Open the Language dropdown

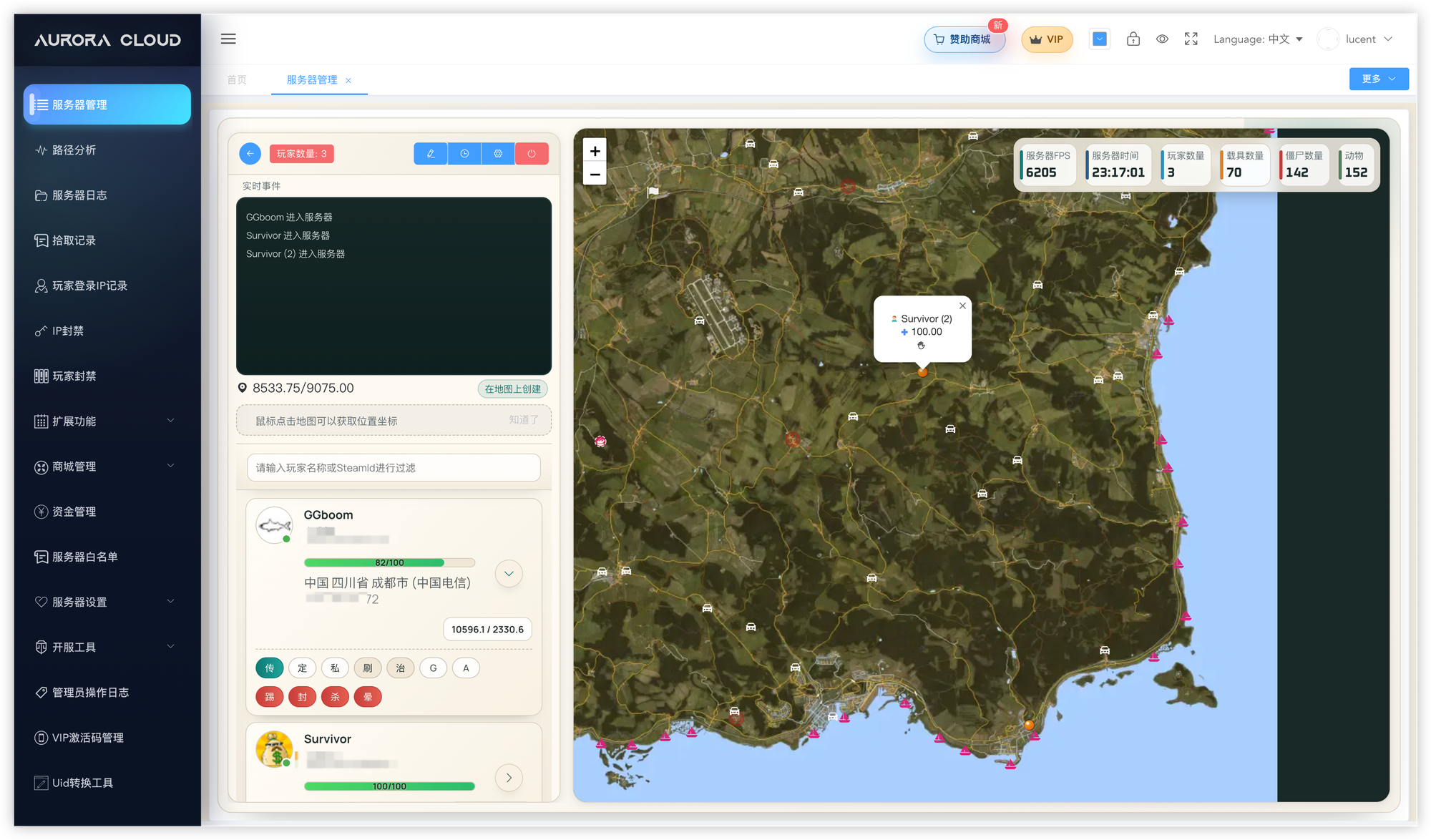click(1258, 39)
